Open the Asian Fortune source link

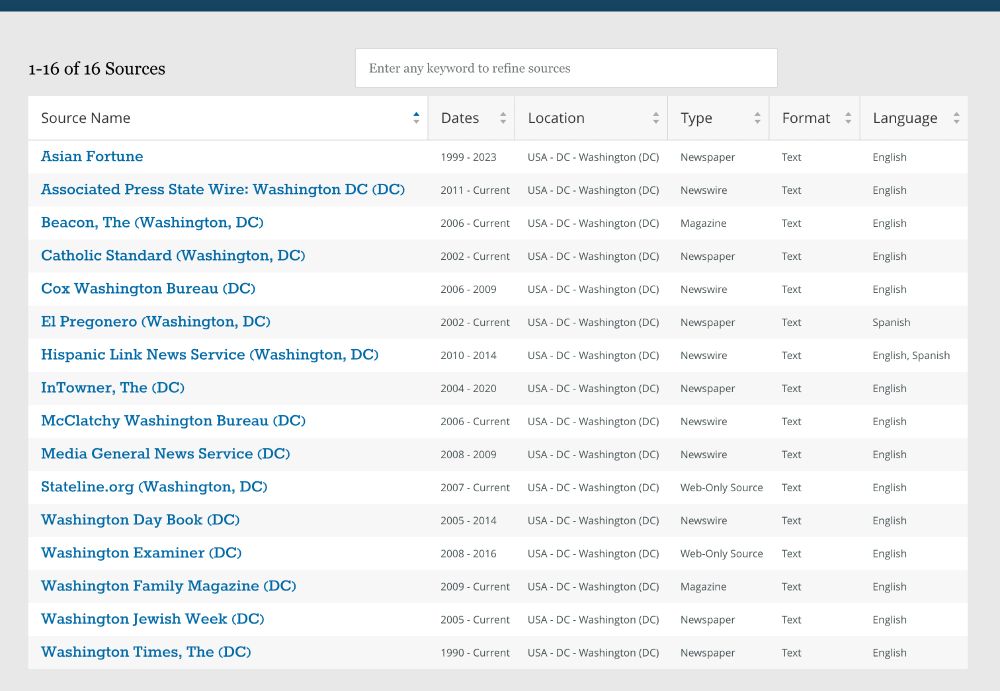tap(92, 156)
